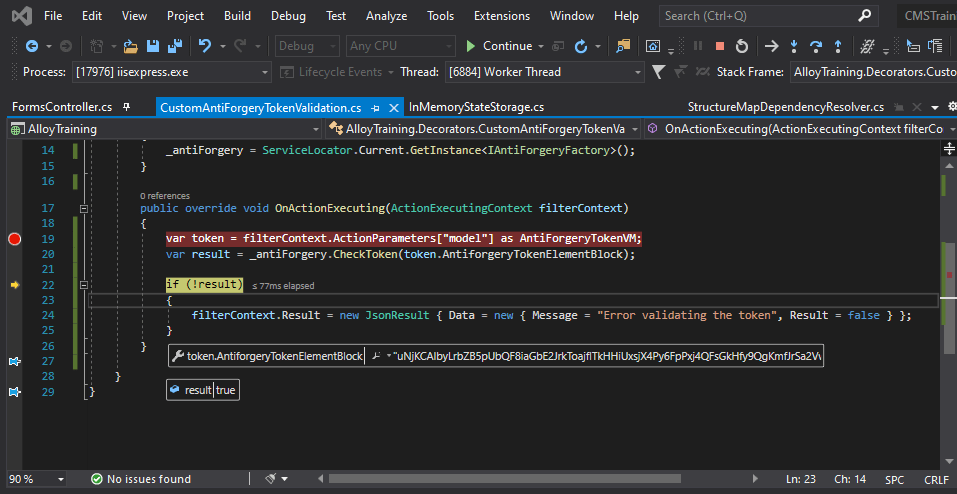Close the CustomAntiForgeryTokenValidation.cs tab
The width and height of the screenshot is (957, 494).
[x=394, y=108]
